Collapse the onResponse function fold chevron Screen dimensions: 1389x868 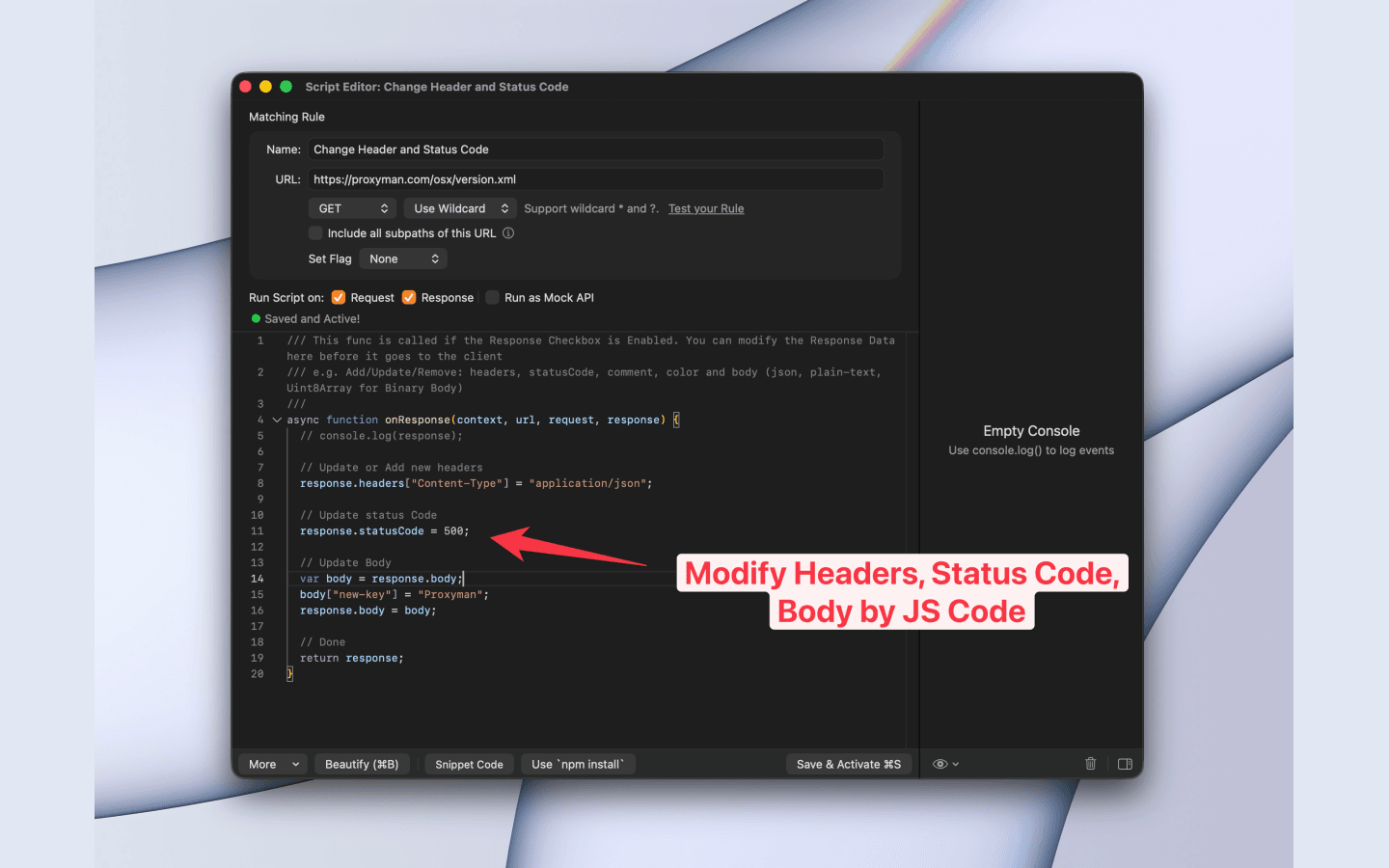click(277, 420)
